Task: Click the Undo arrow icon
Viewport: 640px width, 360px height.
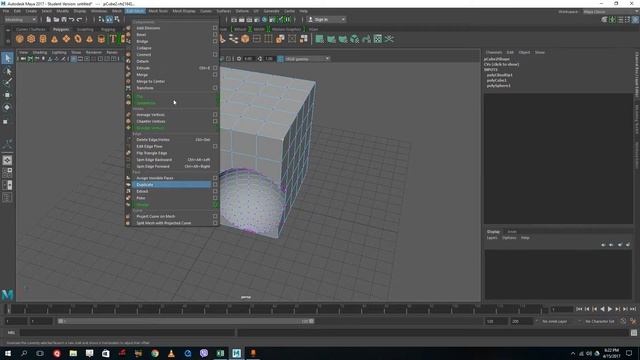Action: click(x=71, y=20)
